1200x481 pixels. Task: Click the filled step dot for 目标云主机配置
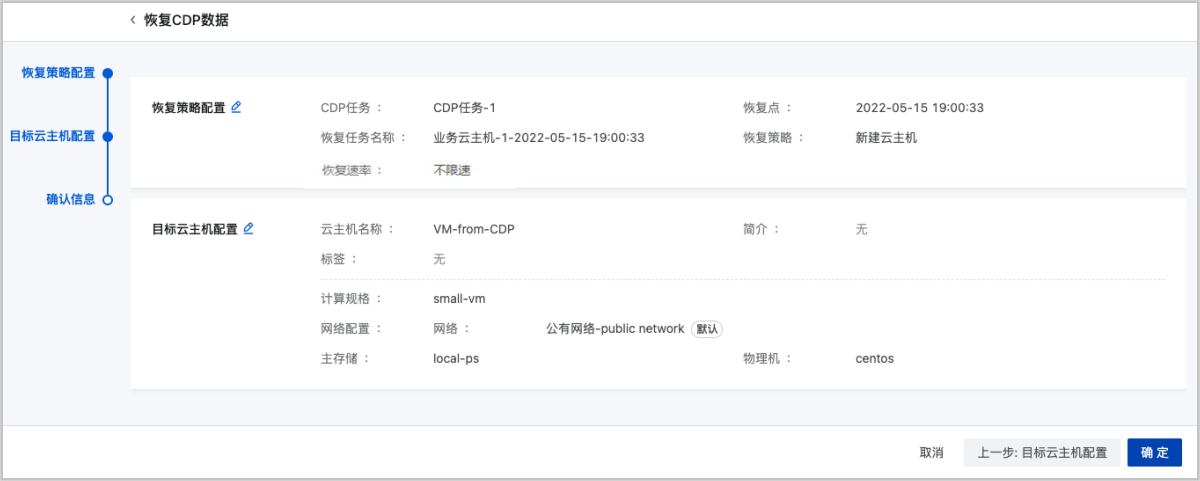[108, 136]
